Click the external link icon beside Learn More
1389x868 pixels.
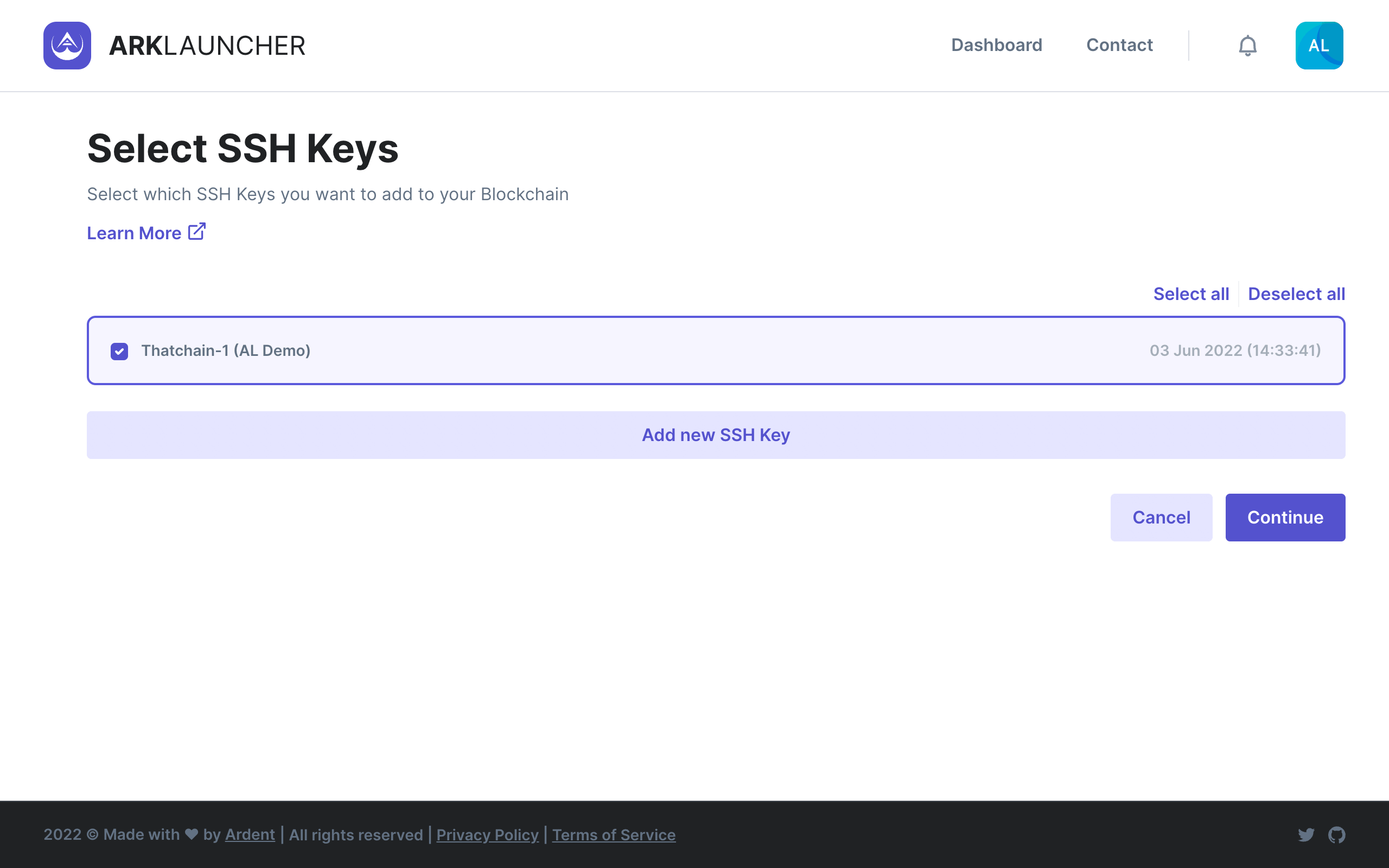[x=197, y=231]
